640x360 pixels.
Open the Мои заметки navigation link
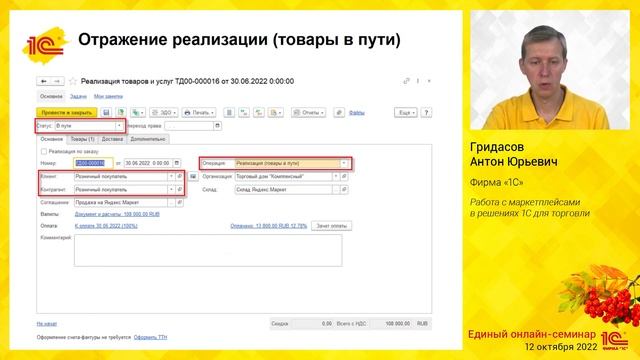click(108, 96)
